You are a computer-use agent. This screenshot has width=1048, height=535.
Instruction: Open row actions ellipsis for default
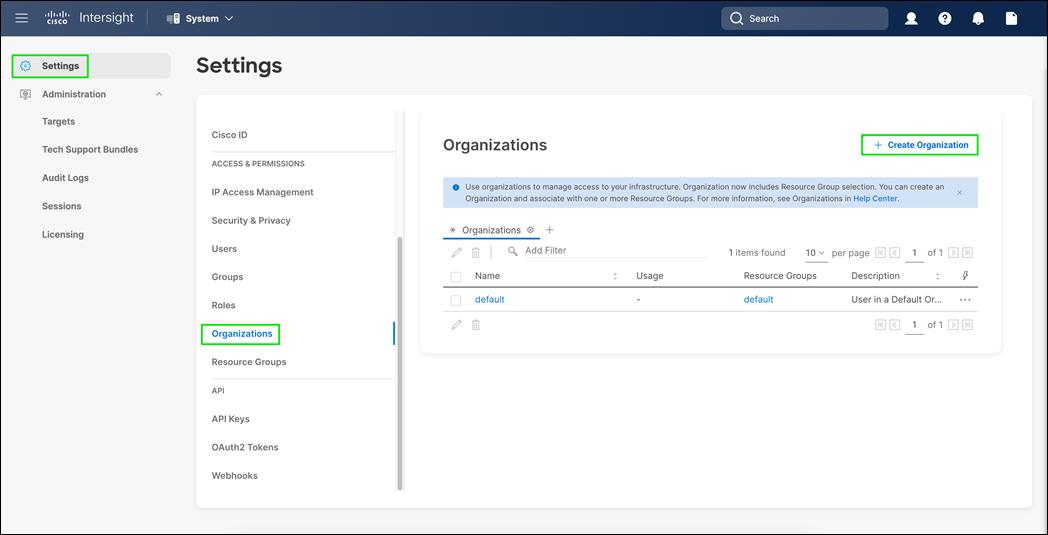pos(964,300)
